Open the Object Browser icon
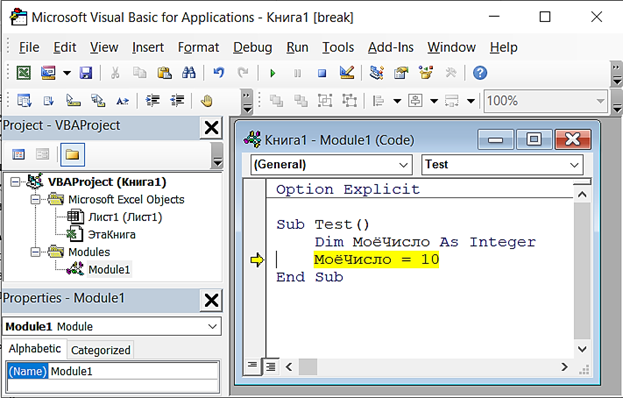Image resolution: width=623 pixels, height=398 pixels. [x=426, y=73]
